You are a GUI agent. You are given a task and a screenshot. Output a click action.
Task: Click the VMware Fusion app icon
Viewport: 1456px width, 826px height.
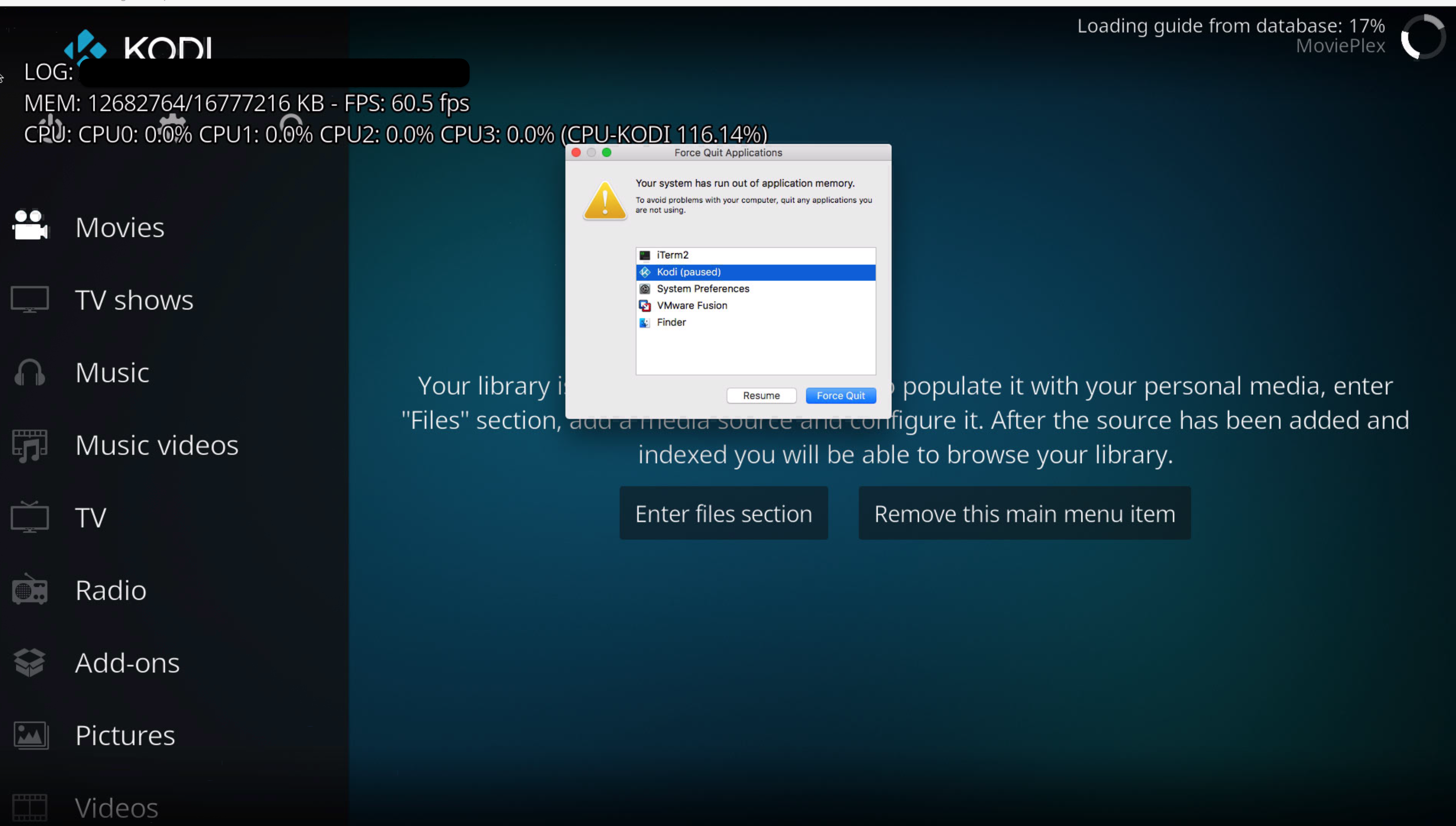[x=644, y=306]
